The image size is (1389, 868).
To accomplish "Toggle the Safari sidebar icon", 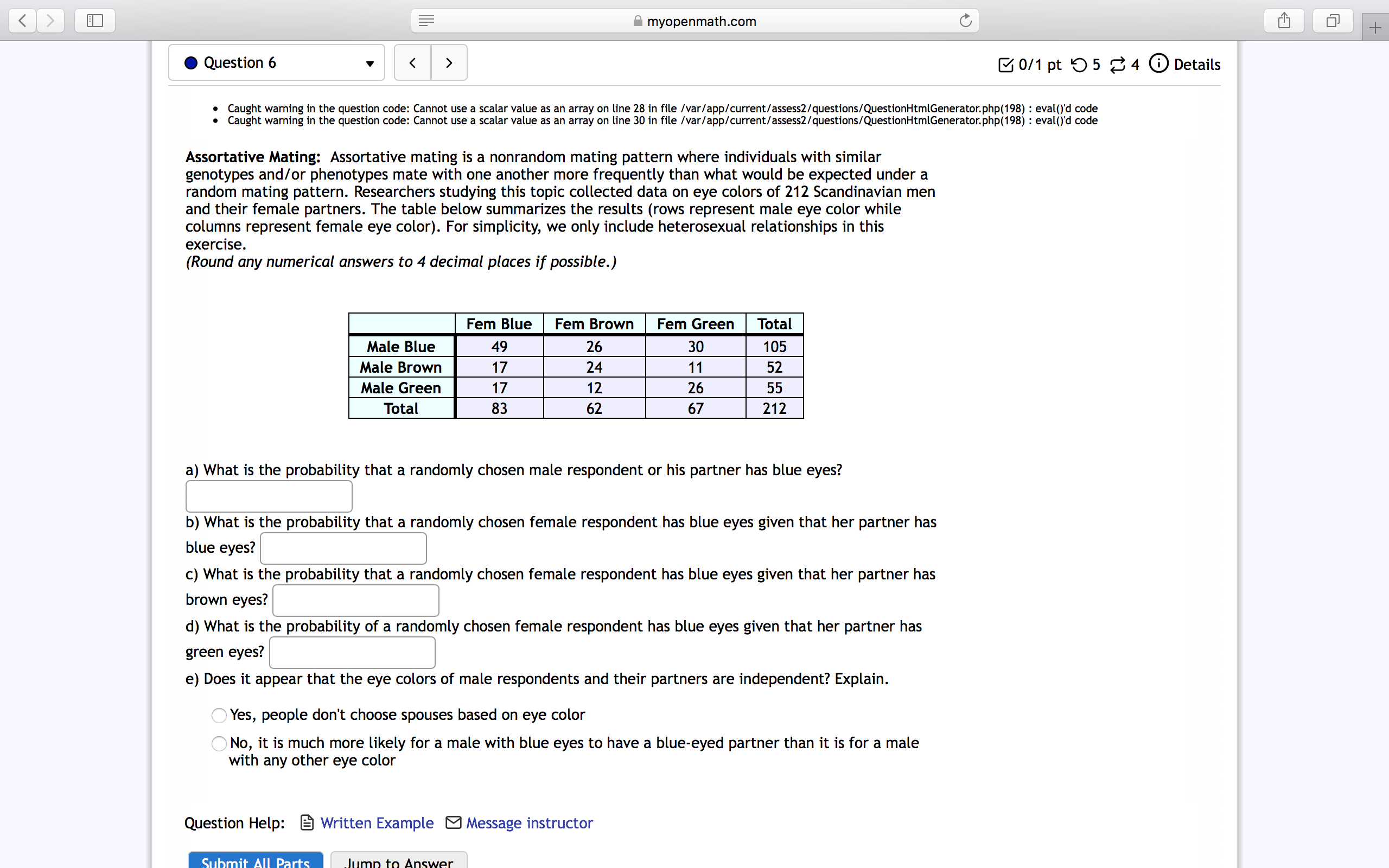I will 95,21.
